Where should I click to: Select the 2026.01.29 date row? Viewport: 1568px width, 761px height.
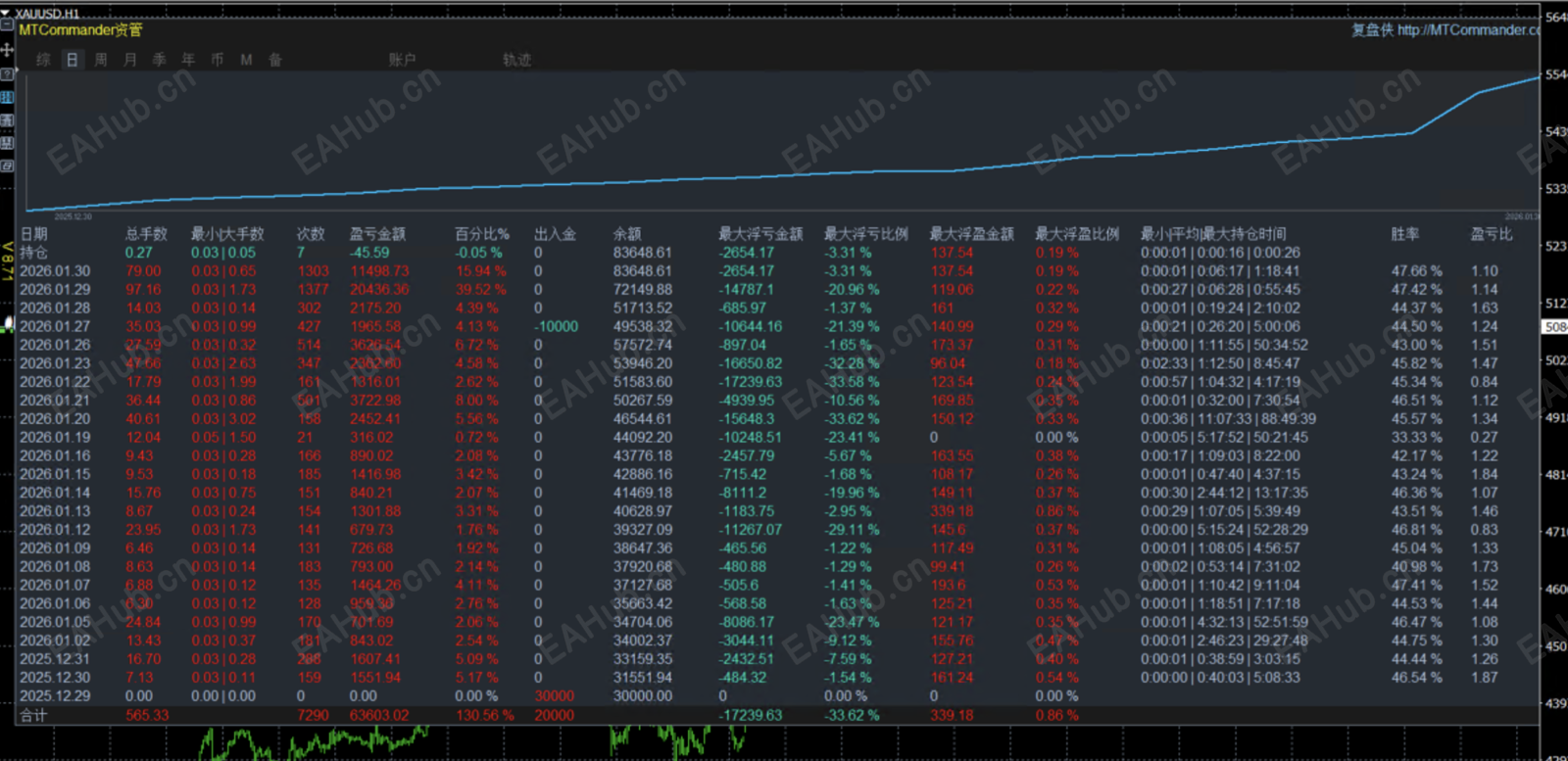[55, 290]
